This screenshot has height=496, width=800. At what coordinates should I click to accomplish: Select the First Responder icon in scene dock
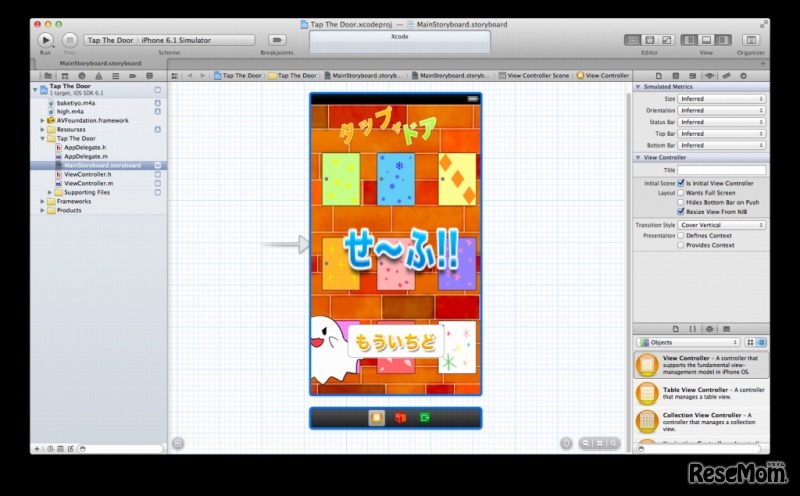pos(401,417)
